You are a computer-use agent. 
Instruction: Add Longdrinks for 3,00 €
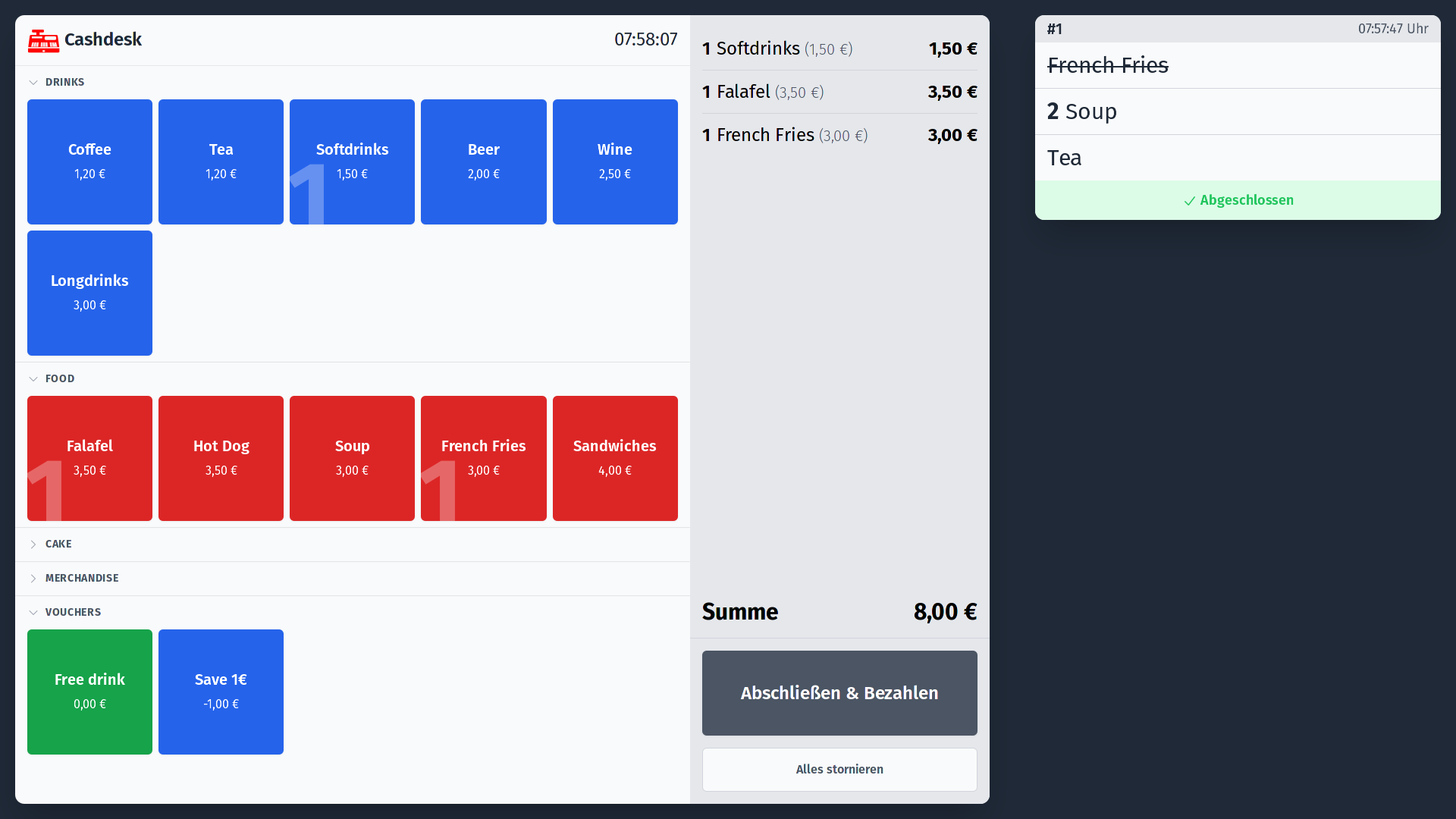(89, 293)
